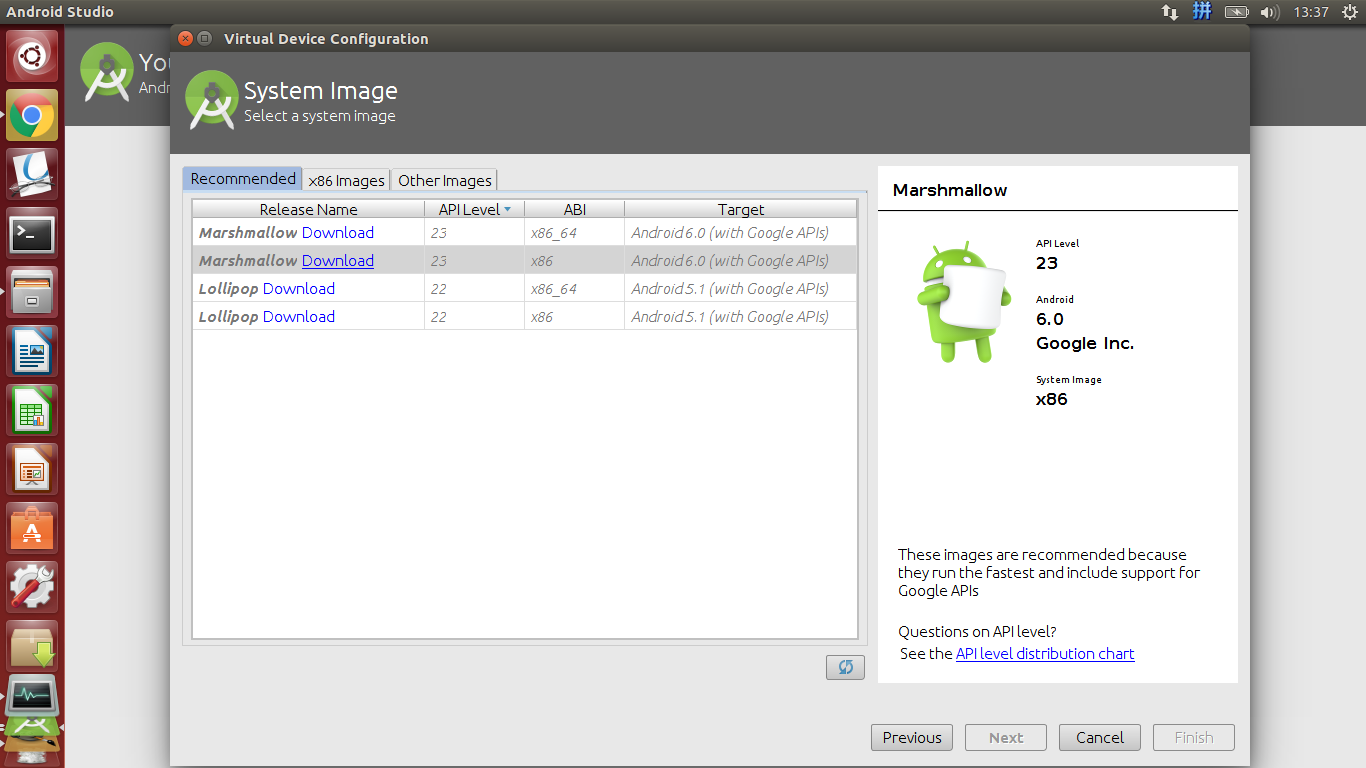Click the Android Studio logo in header
Image resolution: width=1366 pixels, height=768 pixels.
211,100
